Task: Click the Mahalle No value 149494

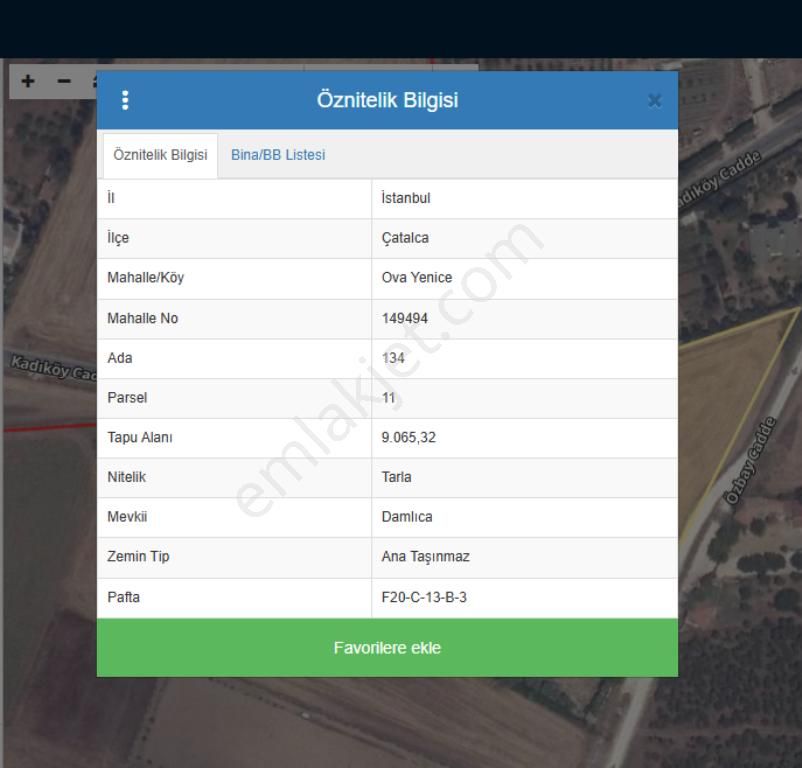Action: [405, 318]
